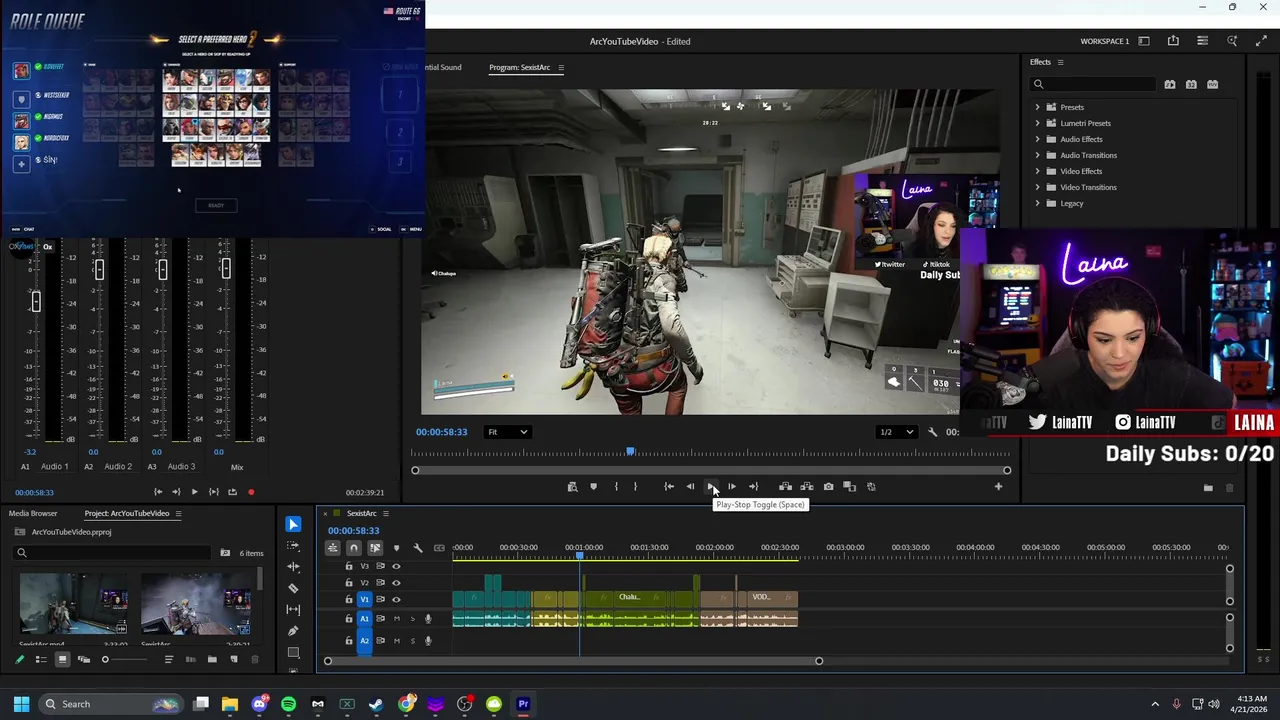Screen dimensions: 1280x720
Task: Toggle Linked Selection in timeline
Action: (375, 548)
